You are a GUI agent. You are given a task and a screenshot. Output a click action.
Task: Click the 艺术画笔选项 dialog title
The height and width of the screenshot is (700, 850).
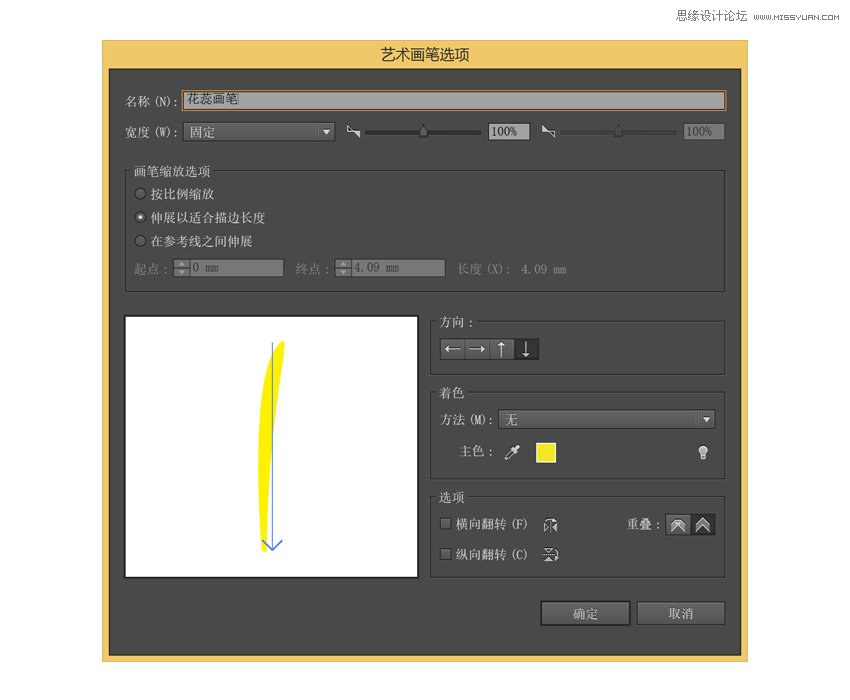pos(425,55)
